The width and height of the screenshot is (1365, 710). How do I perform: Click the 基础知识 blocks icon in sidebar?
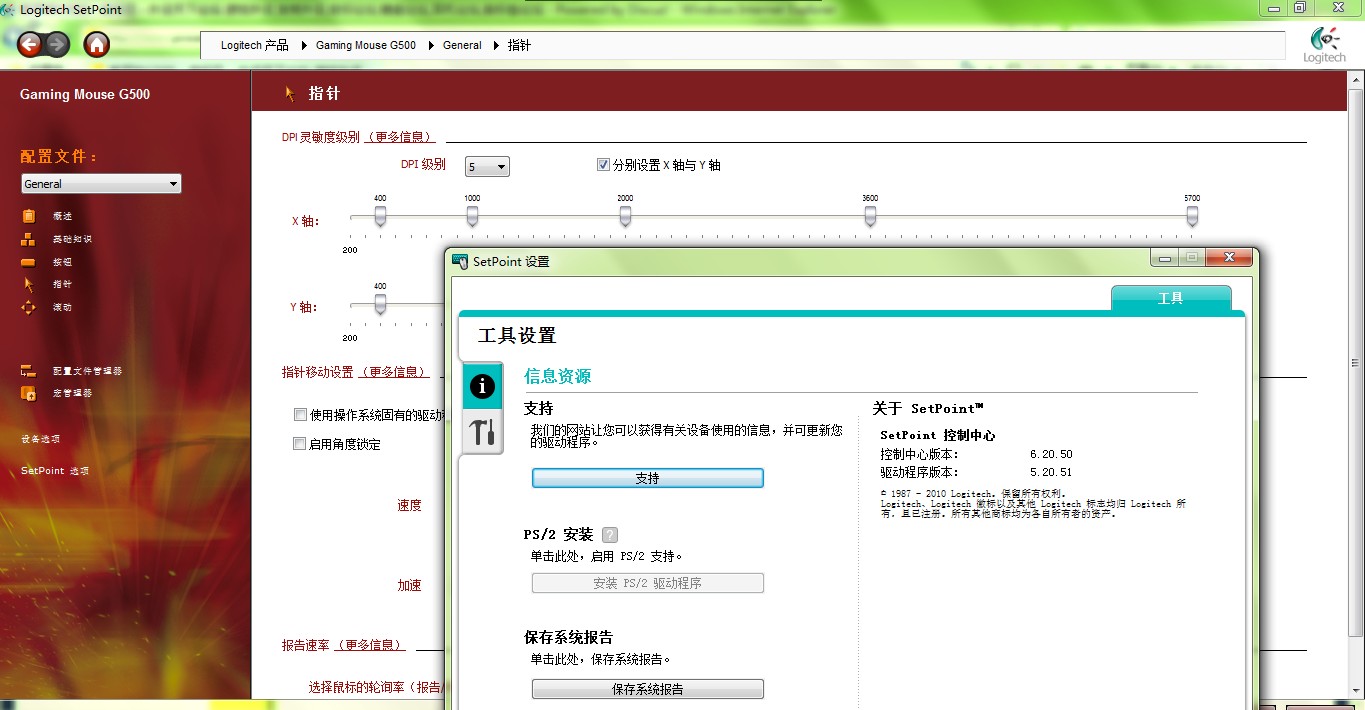[x=29, y=239]
